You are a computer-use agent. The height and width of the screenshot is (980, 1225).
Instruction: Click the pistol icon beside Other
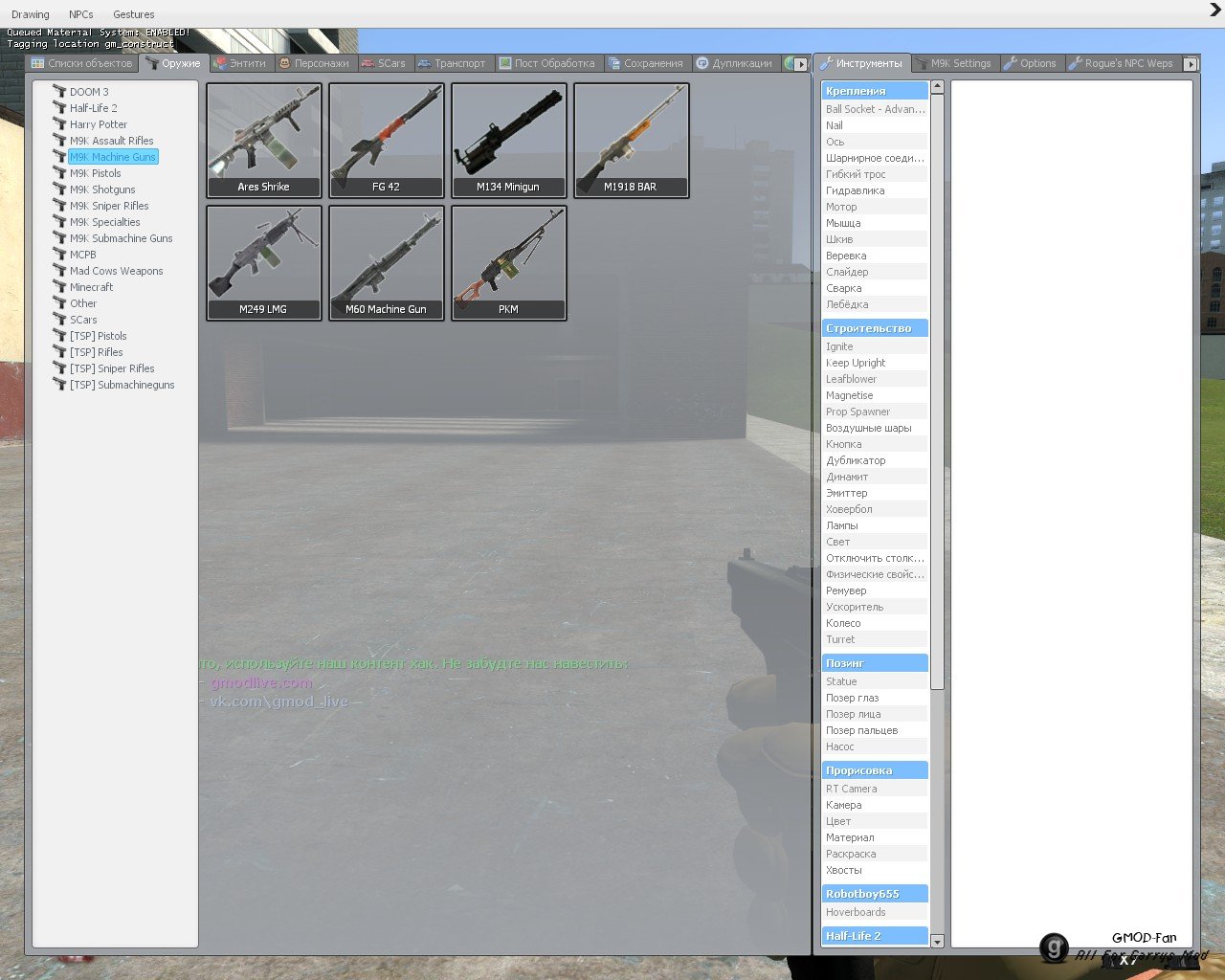[x=59, y=303]
